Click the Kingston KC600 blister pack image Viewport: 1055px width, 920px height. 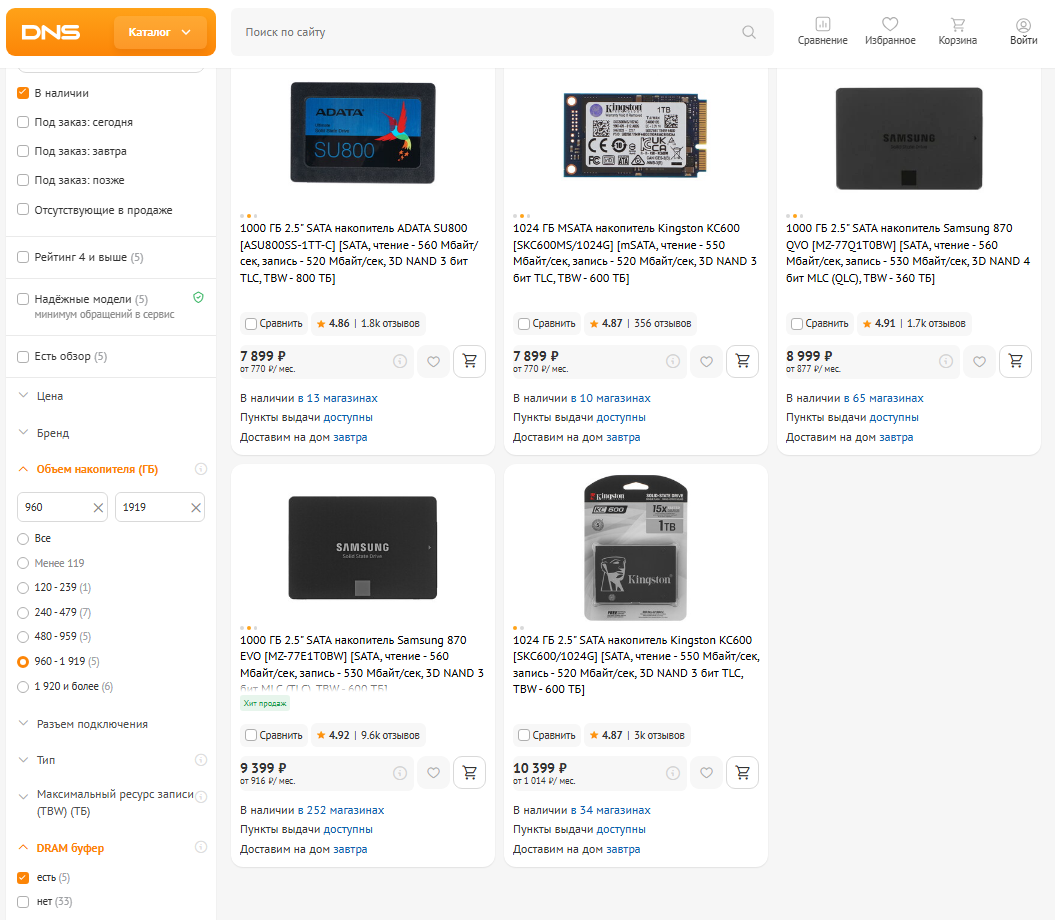[x=636, y=547]
